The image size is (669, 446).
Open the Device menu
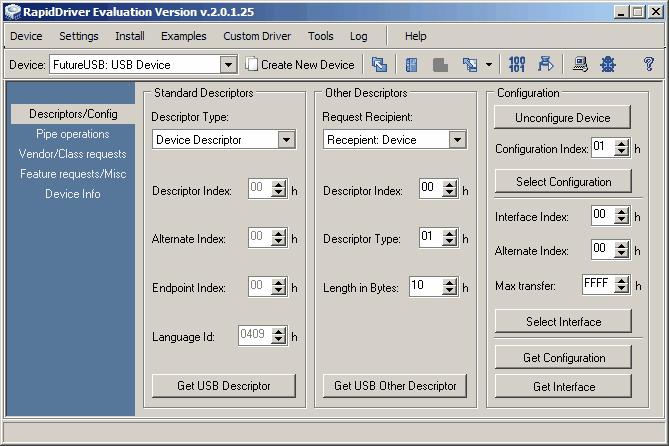26,36
